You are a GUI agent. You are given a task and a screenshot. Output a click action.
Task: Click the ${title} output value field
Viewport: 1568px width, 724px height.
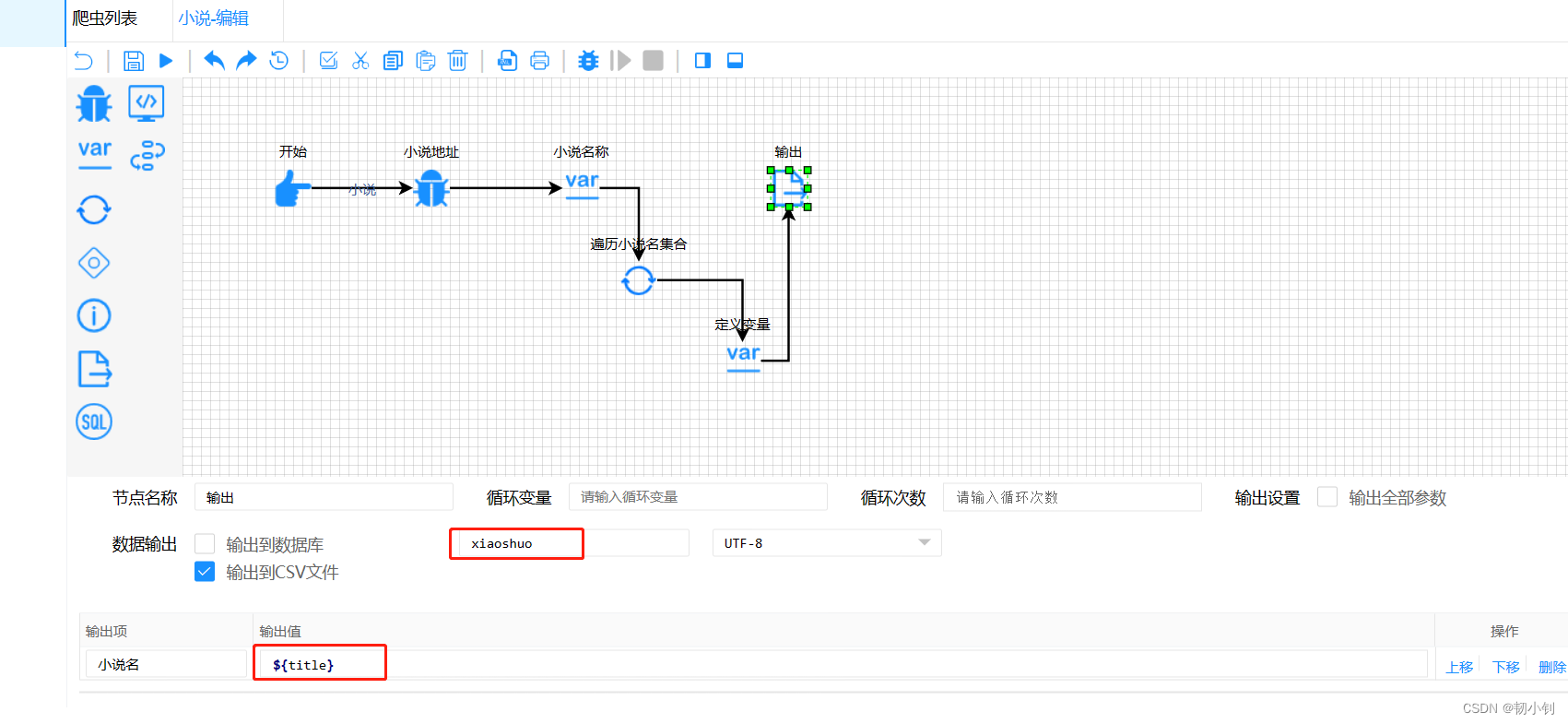tap(843, 664)
